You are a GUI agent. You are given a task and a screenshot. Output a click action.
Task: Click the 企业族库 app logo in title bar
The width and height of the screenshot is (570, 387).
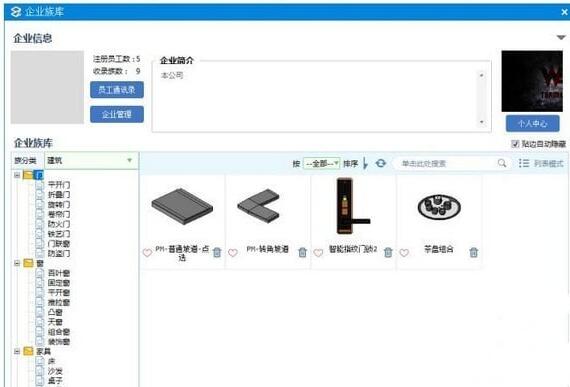tap(16, 12)
